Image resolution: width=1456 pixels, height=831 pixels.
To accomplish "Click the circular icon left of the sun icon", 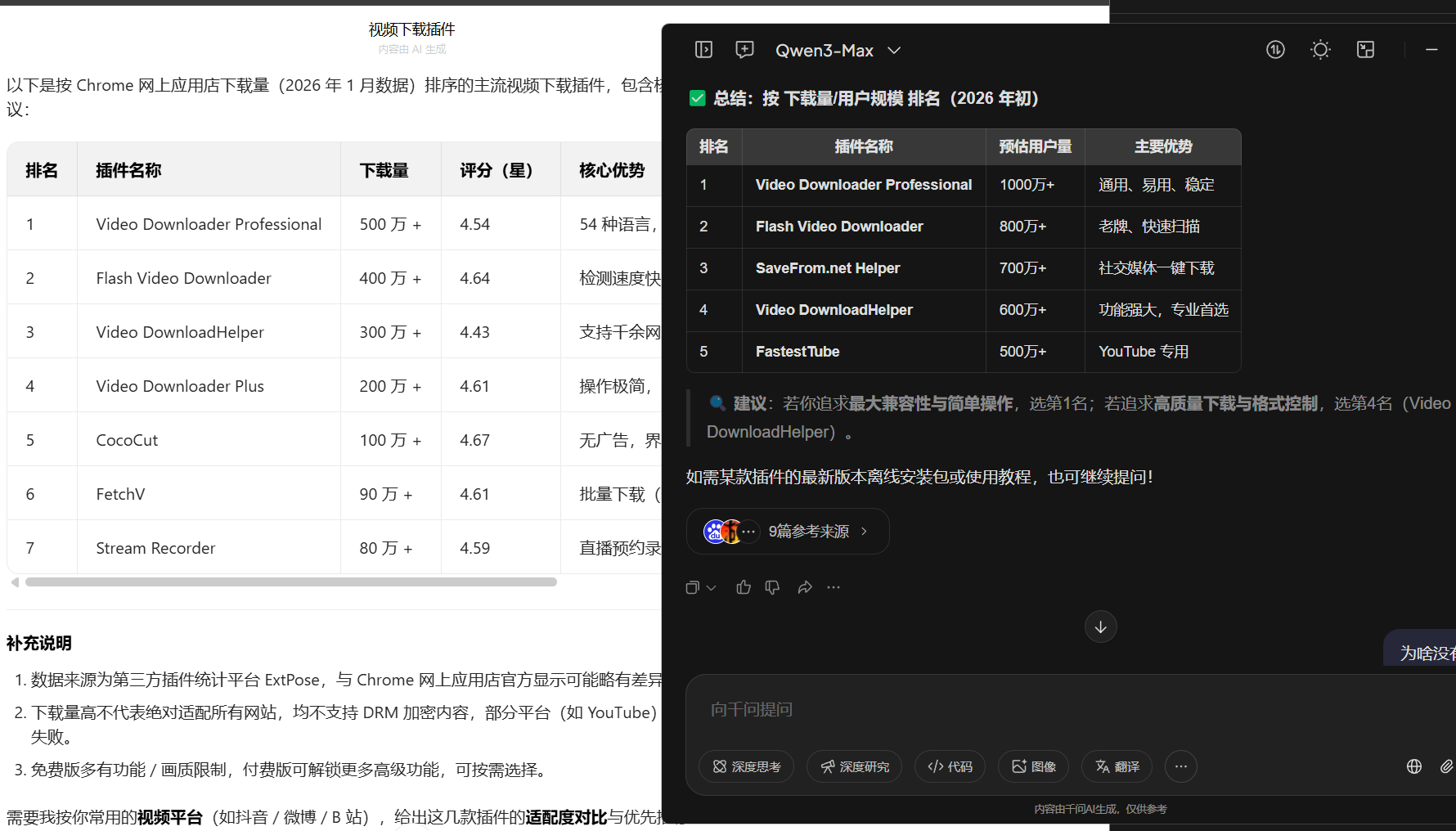I will coord(1275,50).
